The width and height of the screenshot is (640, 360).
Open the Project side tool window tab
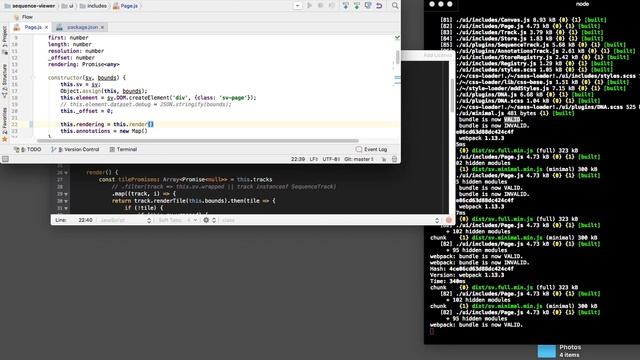[x=5, y=40]
